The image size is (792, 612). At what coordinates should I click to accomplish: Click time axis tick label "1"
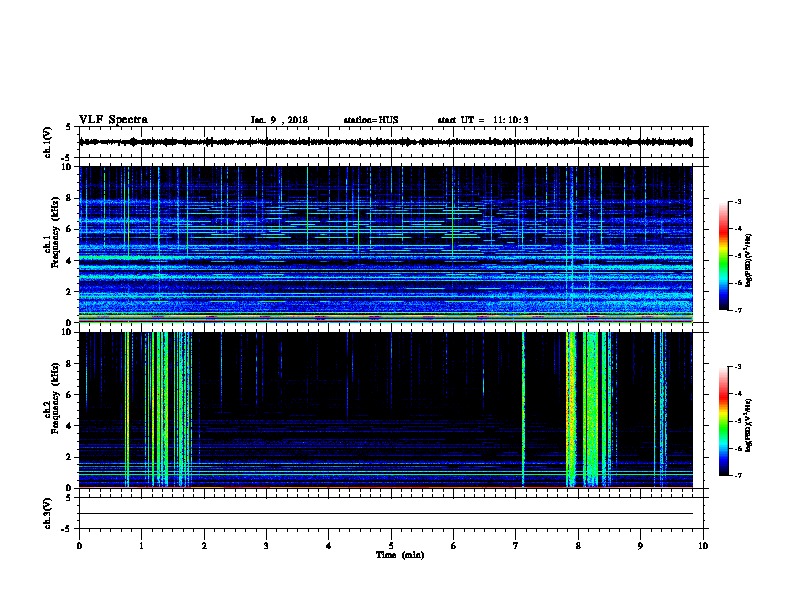pyautogui.click(x=141, y=546)
